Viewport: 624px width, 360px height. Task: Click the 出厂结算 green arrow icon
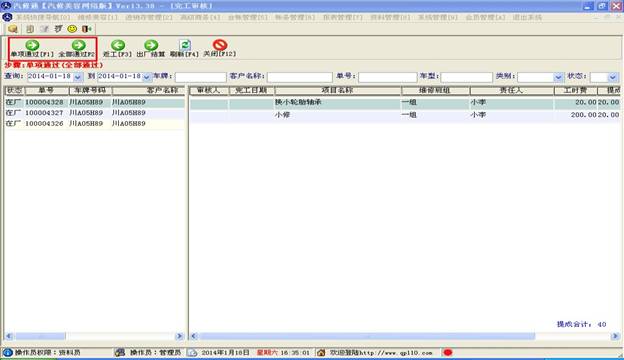(x=151, y=45)
